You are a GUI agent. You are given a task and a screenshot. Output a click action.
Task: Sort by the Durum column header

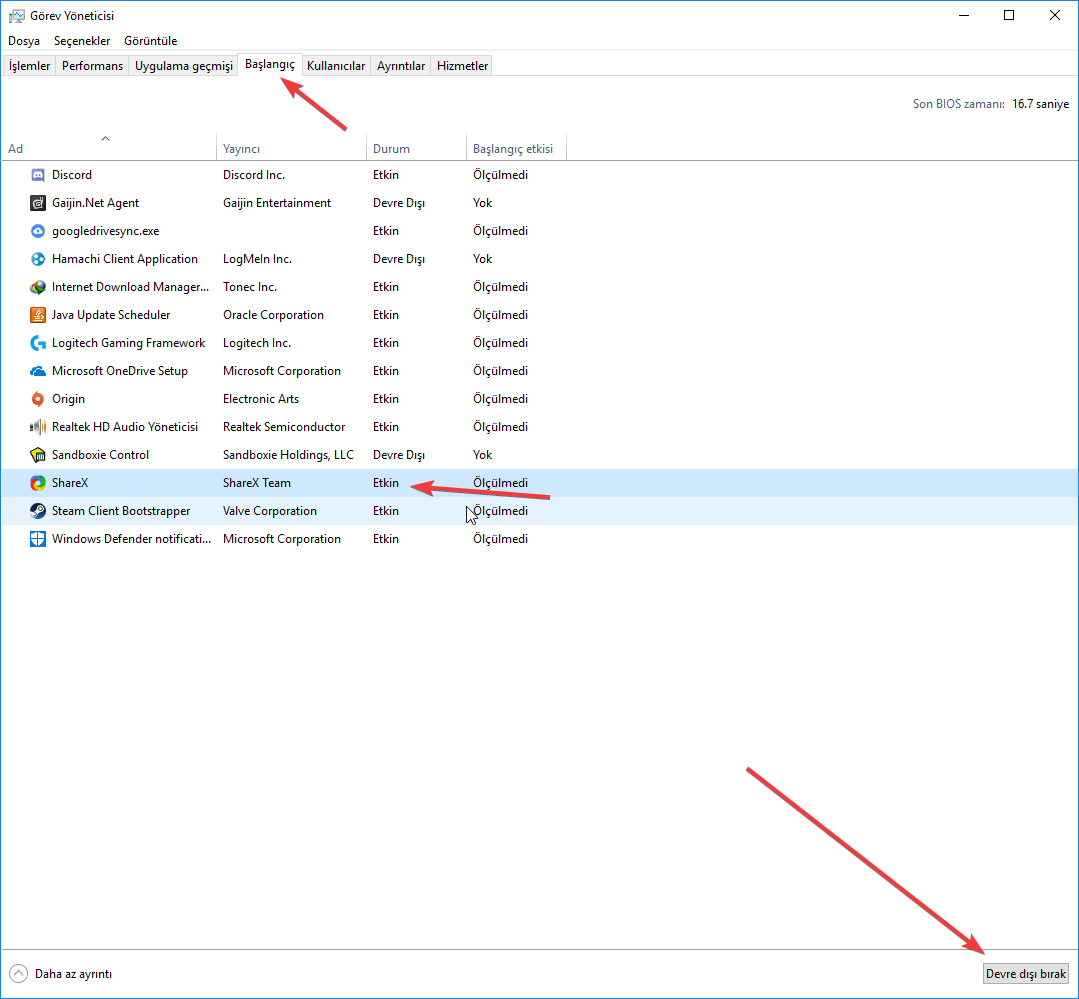(x=416, y=148)
